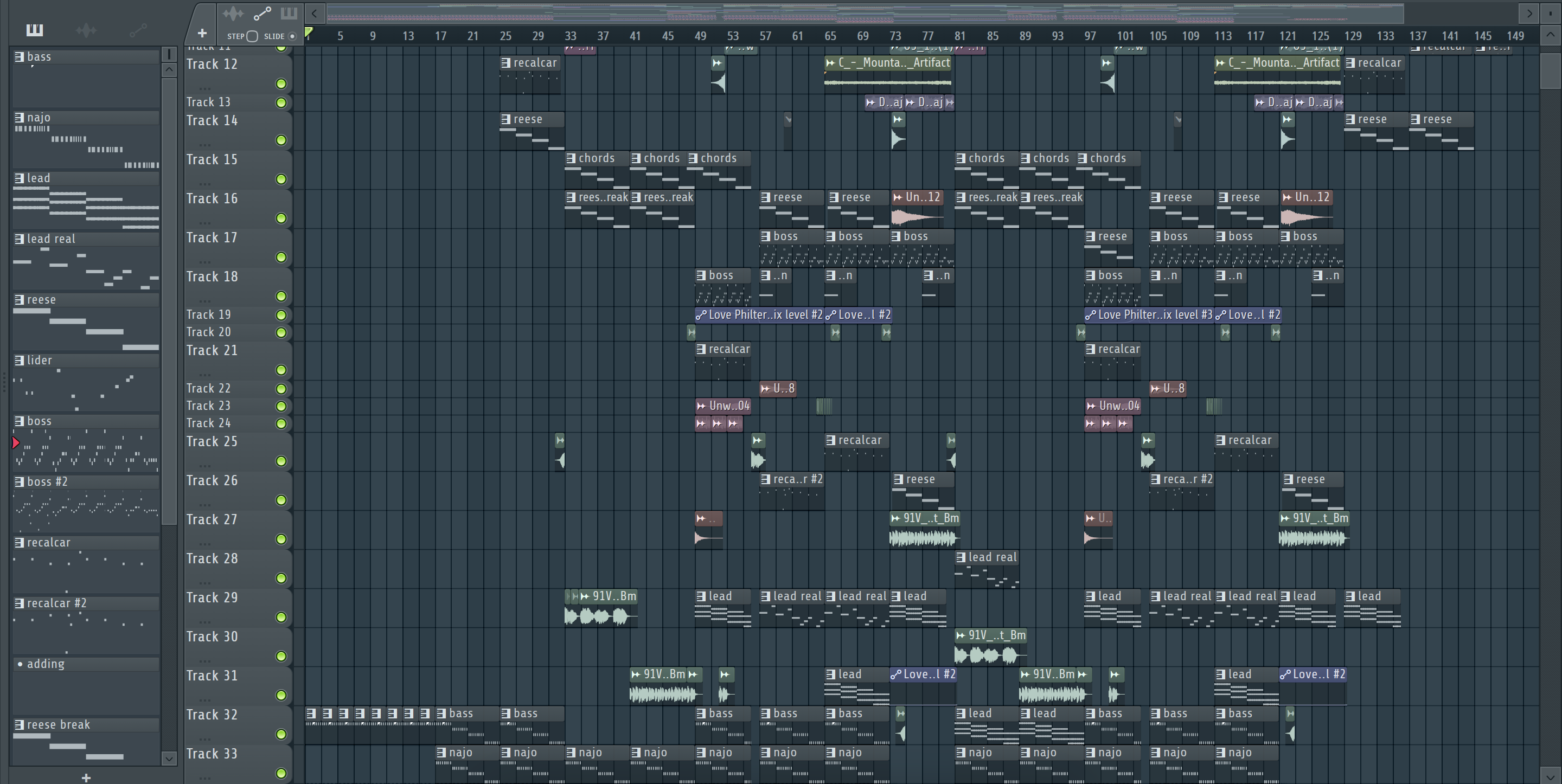Click the pattern icon next to najo in picker
Screen dimensions: 1562x784
(20, 117)
